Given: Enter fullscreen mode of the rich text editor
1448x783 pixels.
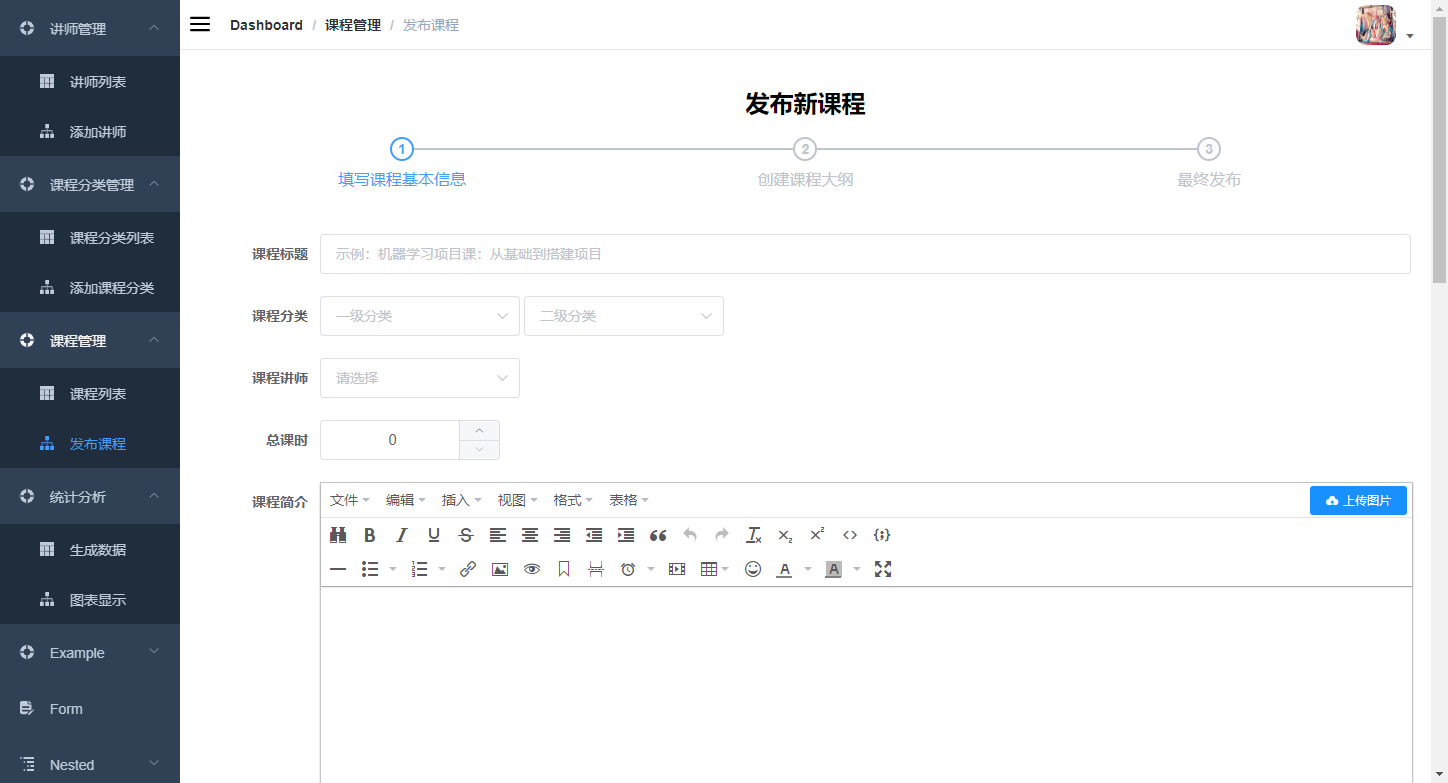Looking at the screenshot, I should coord(883,569).
